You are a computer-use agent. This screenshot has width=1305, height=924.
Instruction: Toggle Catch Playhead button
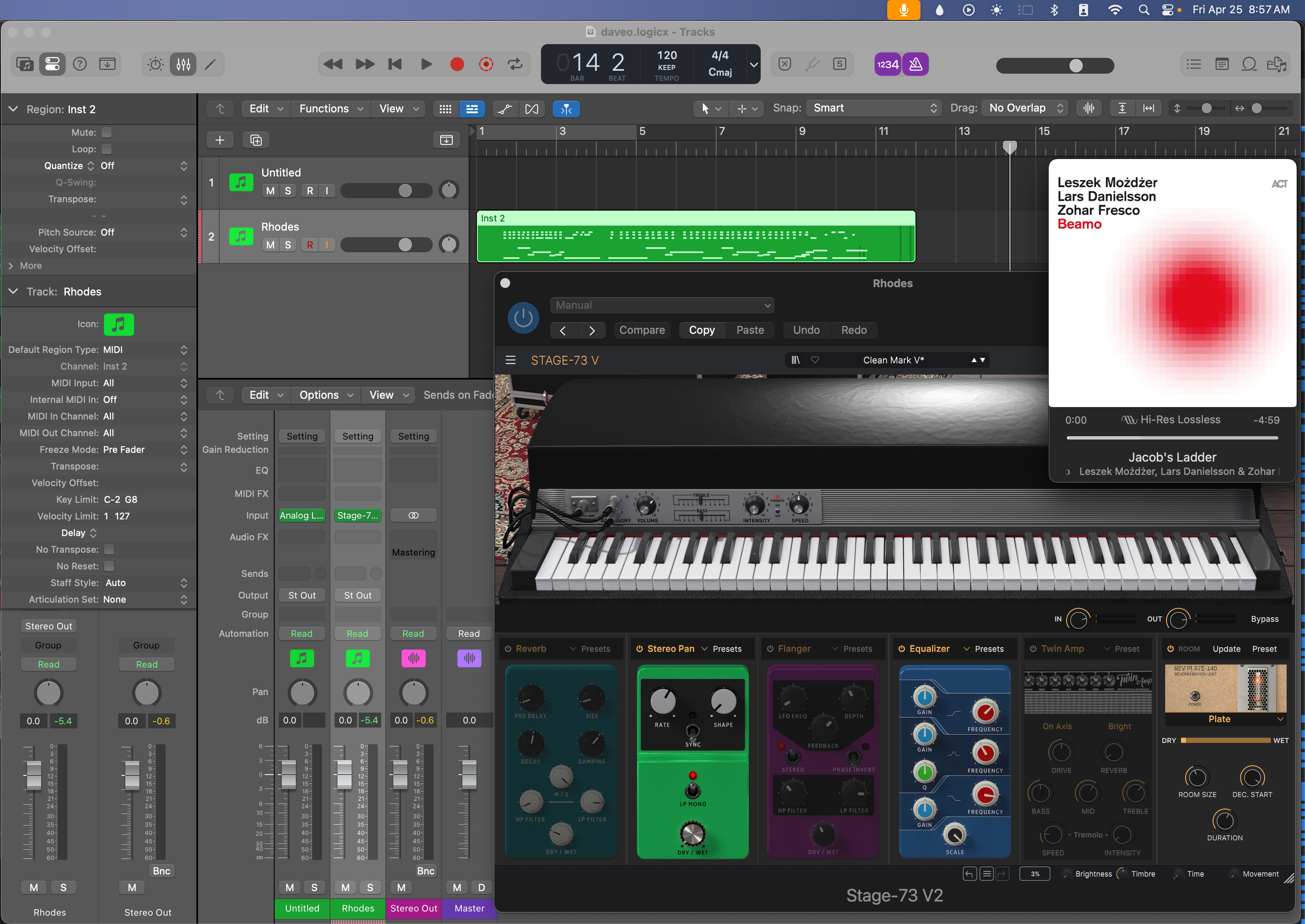point(566,109)
